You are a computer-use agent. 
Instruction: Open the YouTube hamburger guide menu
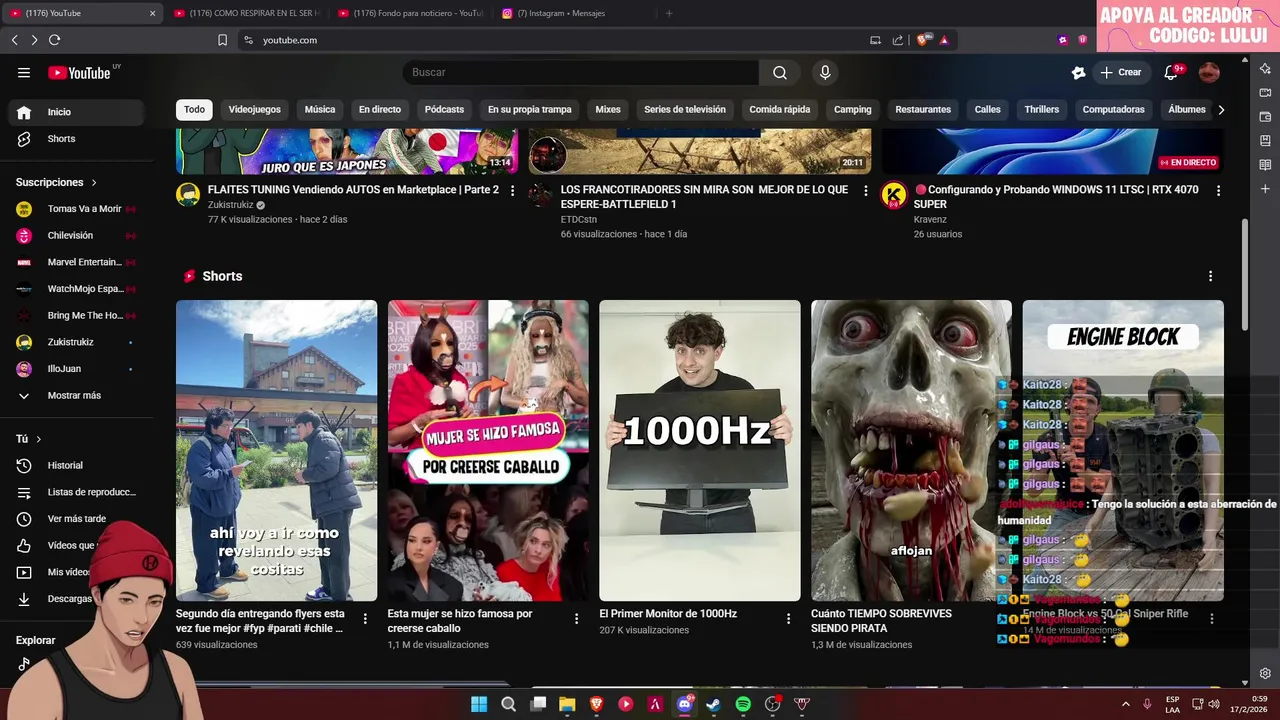click(x=24, y=72)
